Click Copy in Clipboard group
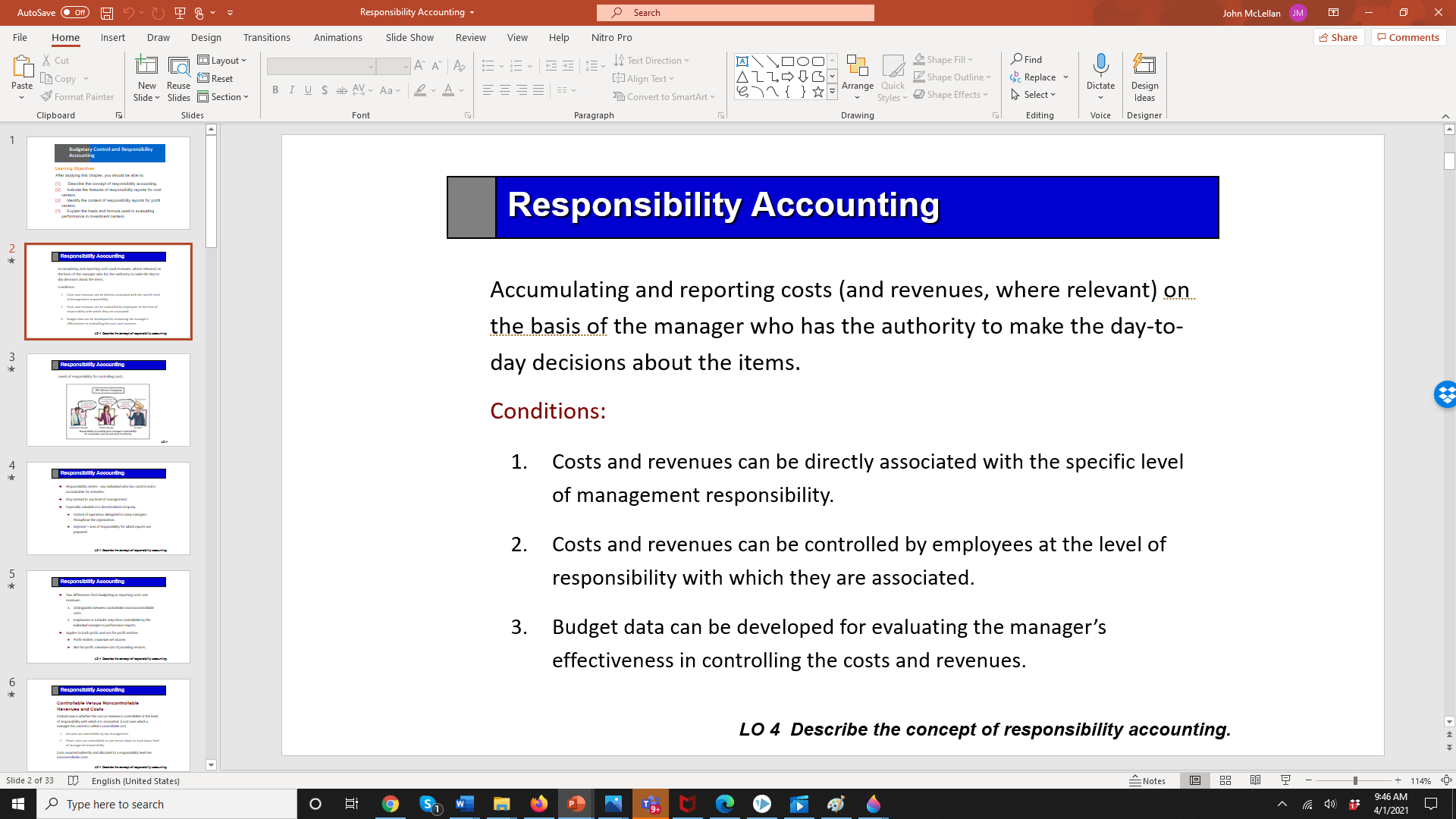 (x=59, y=78)
